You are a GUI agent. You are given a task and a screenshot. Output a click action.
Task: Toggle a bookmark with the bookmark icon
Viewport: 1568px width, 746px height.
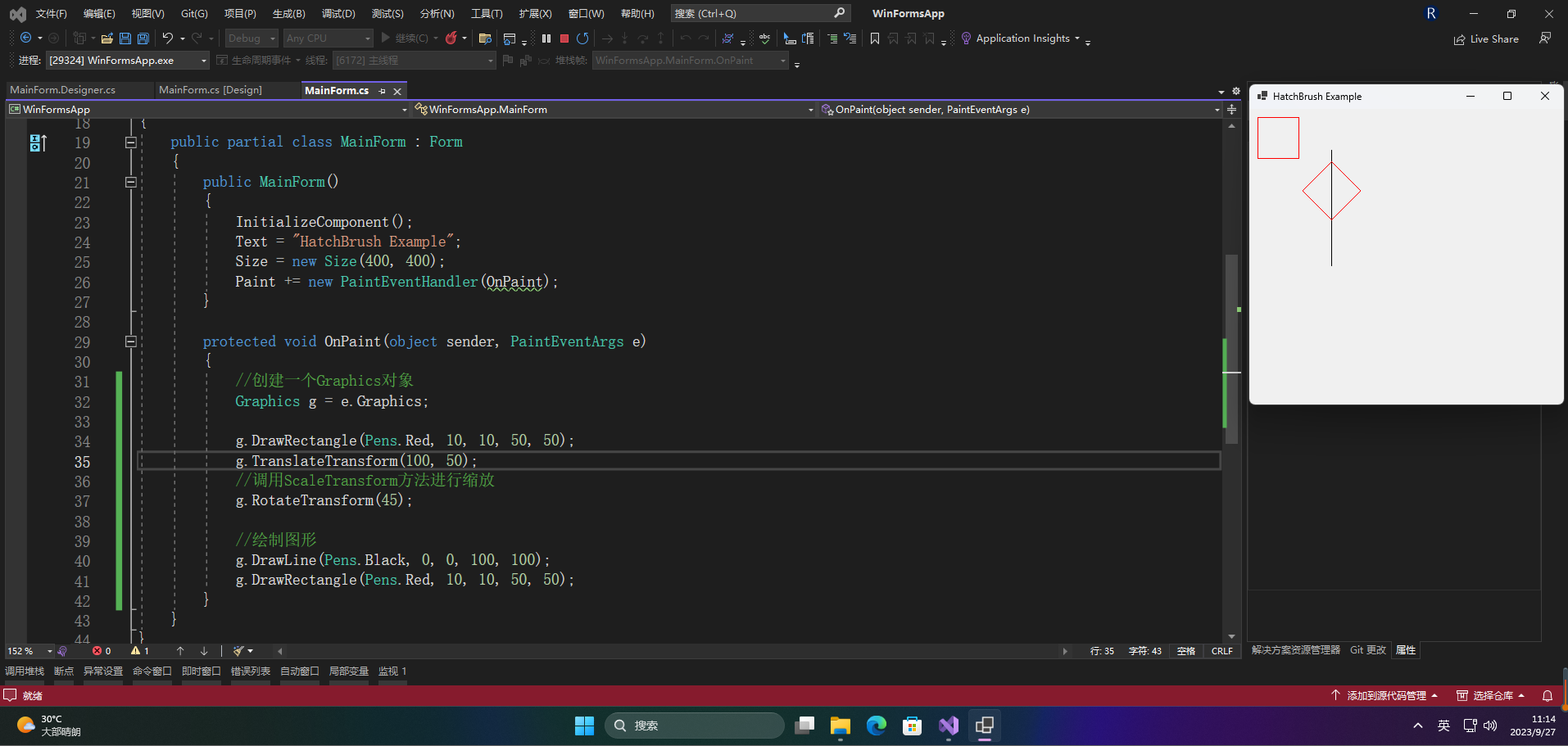click(875, 38)
